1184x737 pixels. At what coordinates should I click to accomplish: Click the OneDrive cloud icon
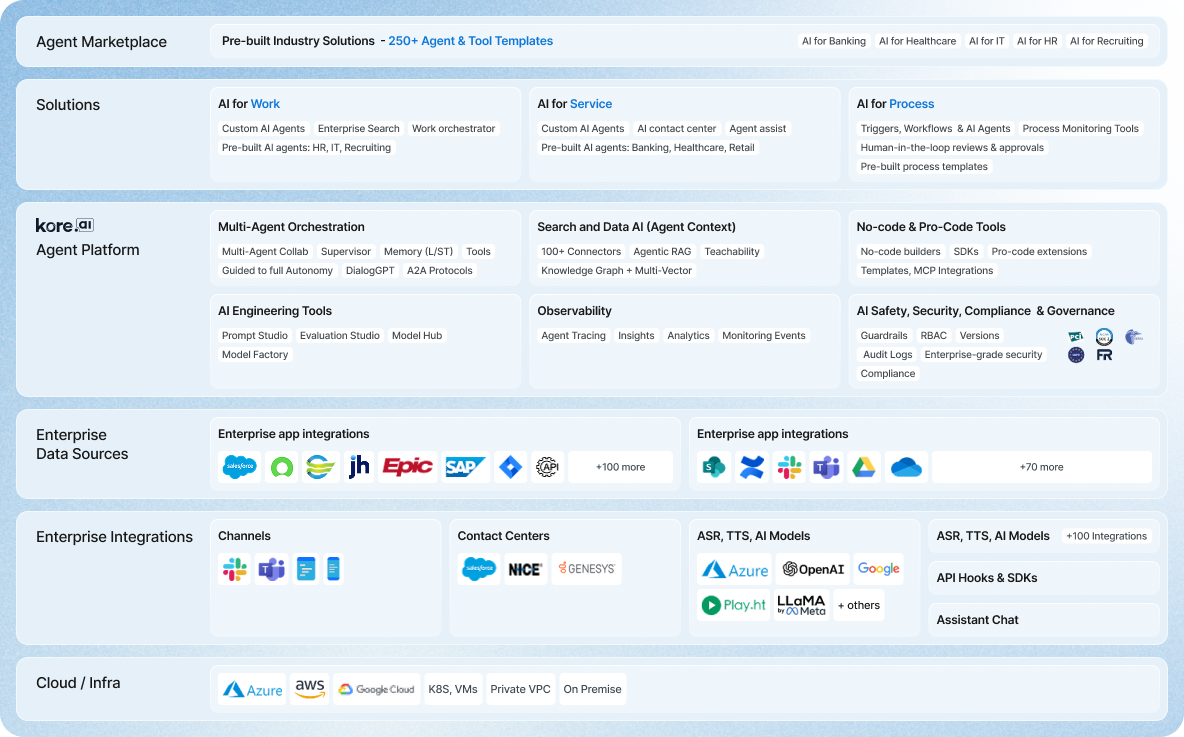click(906, 467)
